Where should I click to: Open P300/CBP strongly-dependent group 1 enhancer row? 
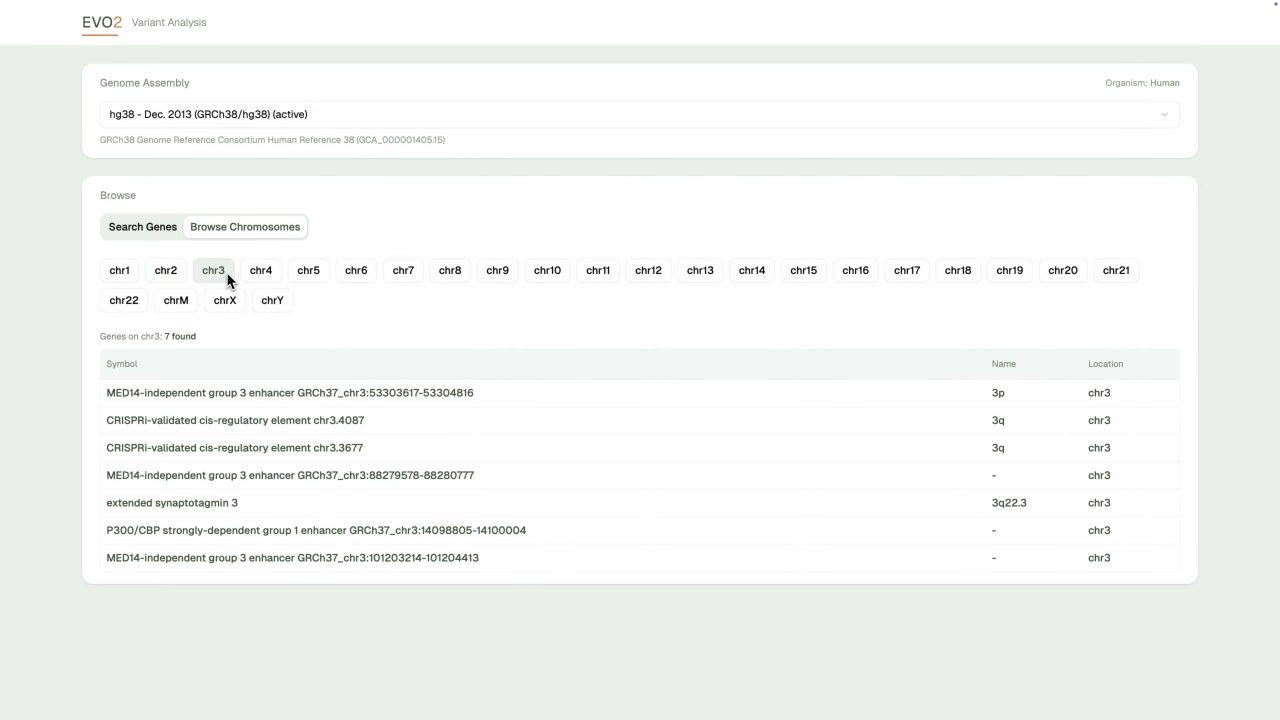(640, 530)
